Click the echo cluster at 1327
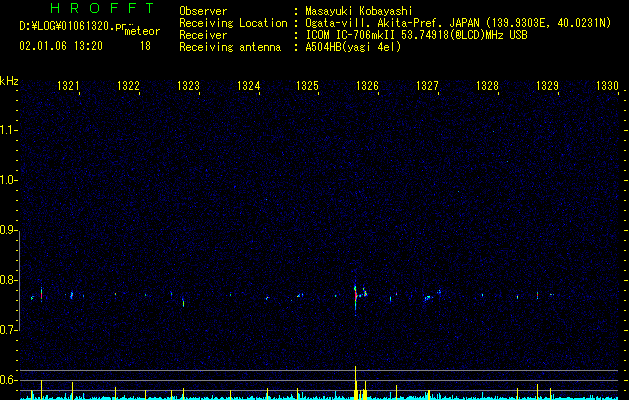629x400 pixels. [x=428, y=298]
